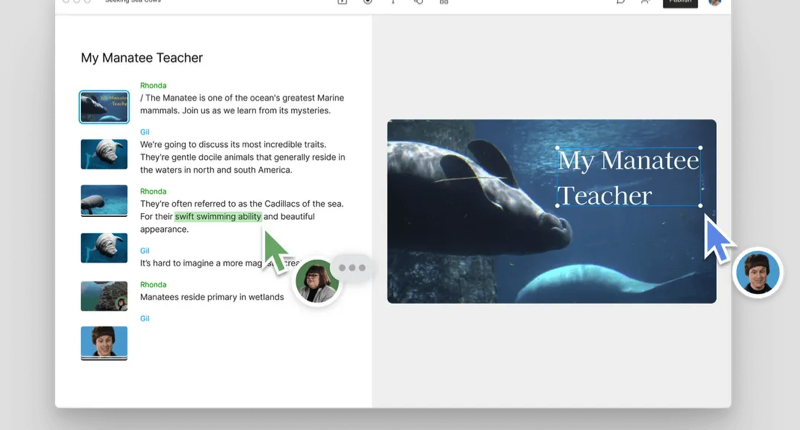Click Rhonda label above "They're often referred"
The height and width of the screenshot is (430, 800).
point(153,191)
